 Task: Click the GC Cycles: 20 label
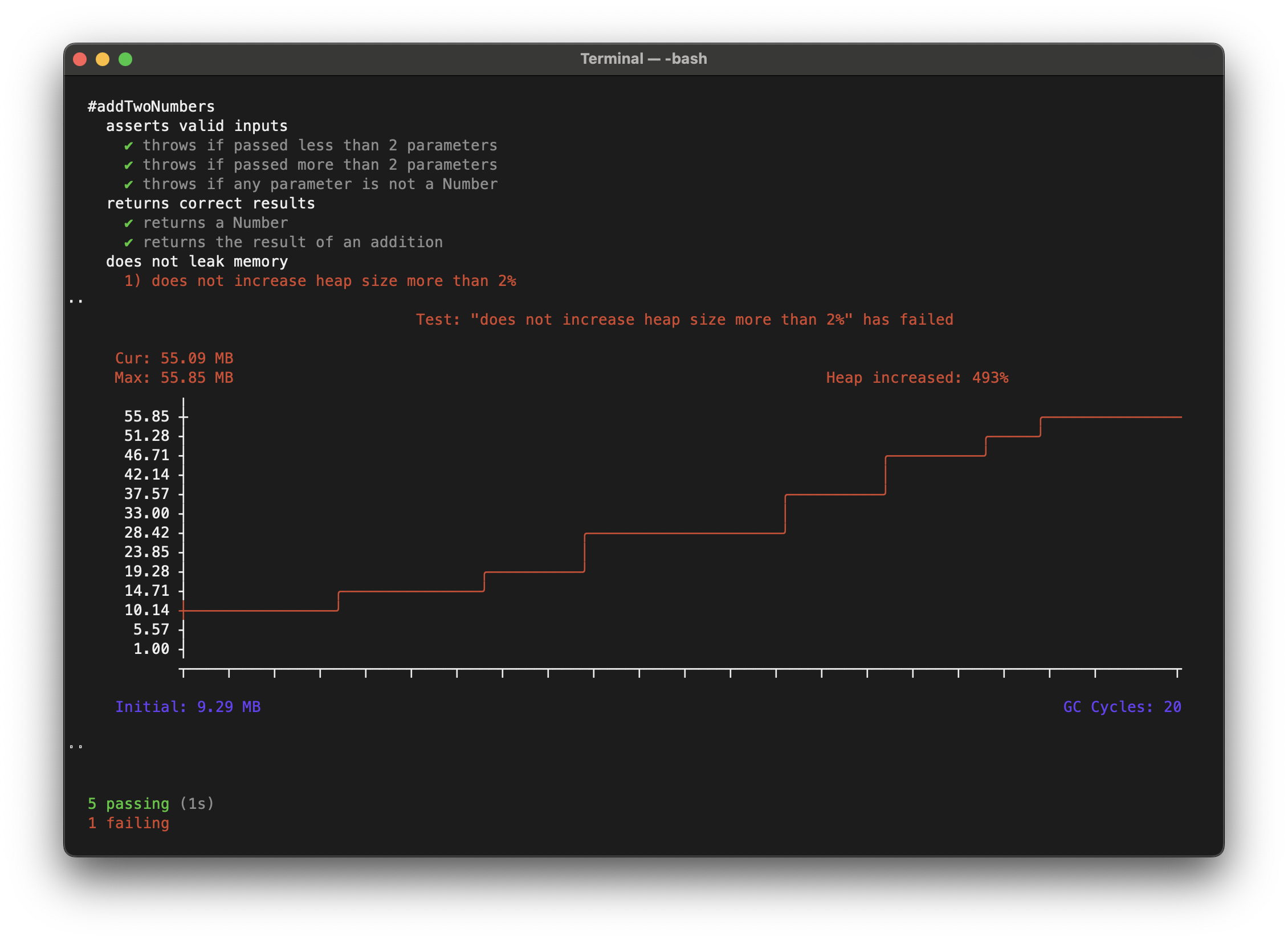pos(1122,707)
